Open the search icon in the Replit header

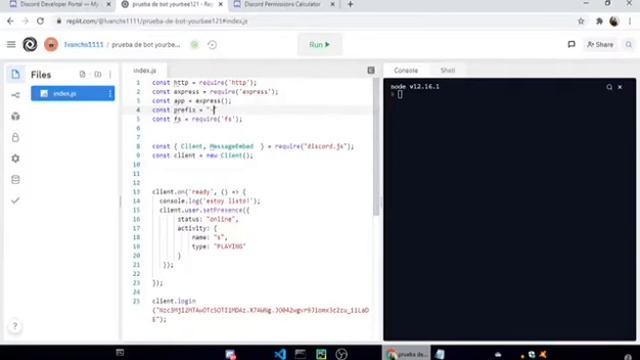point(629,44)
